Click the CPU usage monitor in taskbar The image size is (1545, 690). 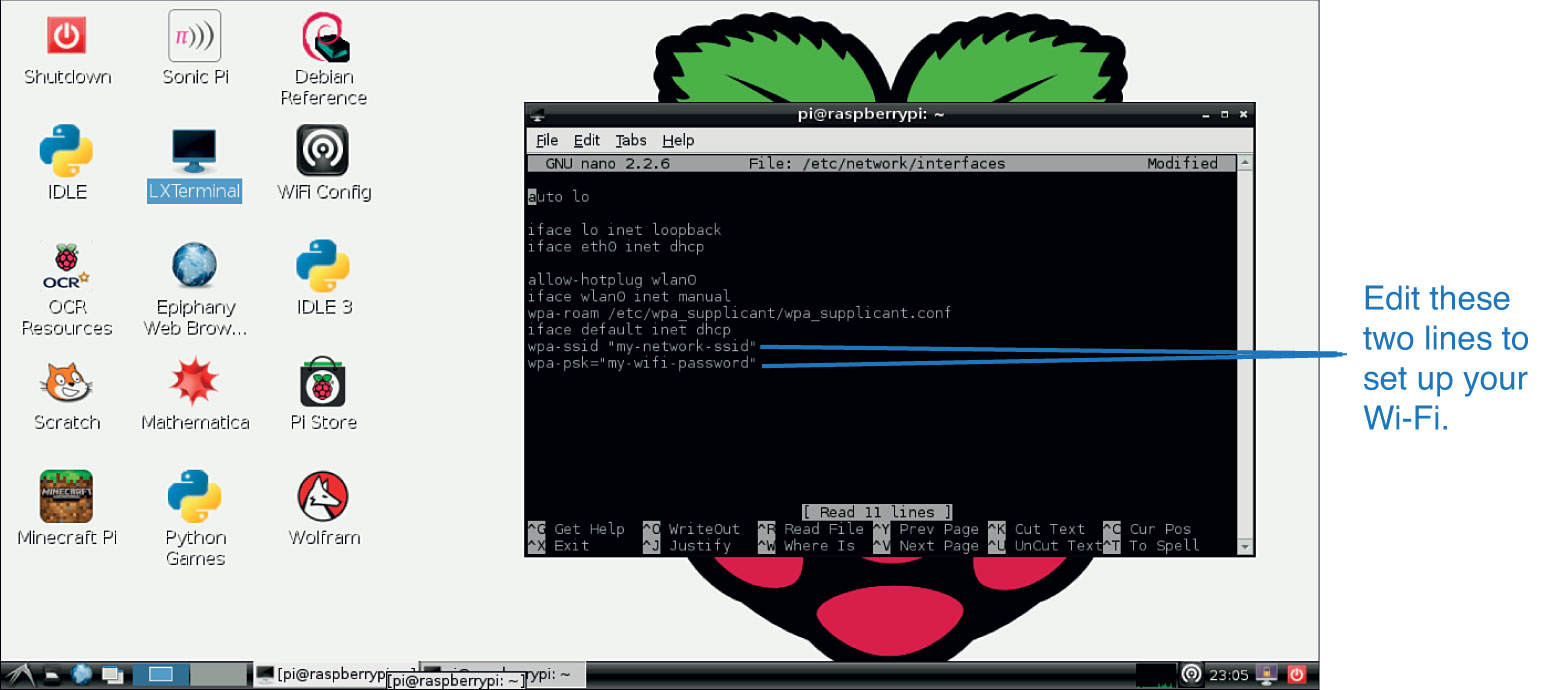[x=1156, y=675]
